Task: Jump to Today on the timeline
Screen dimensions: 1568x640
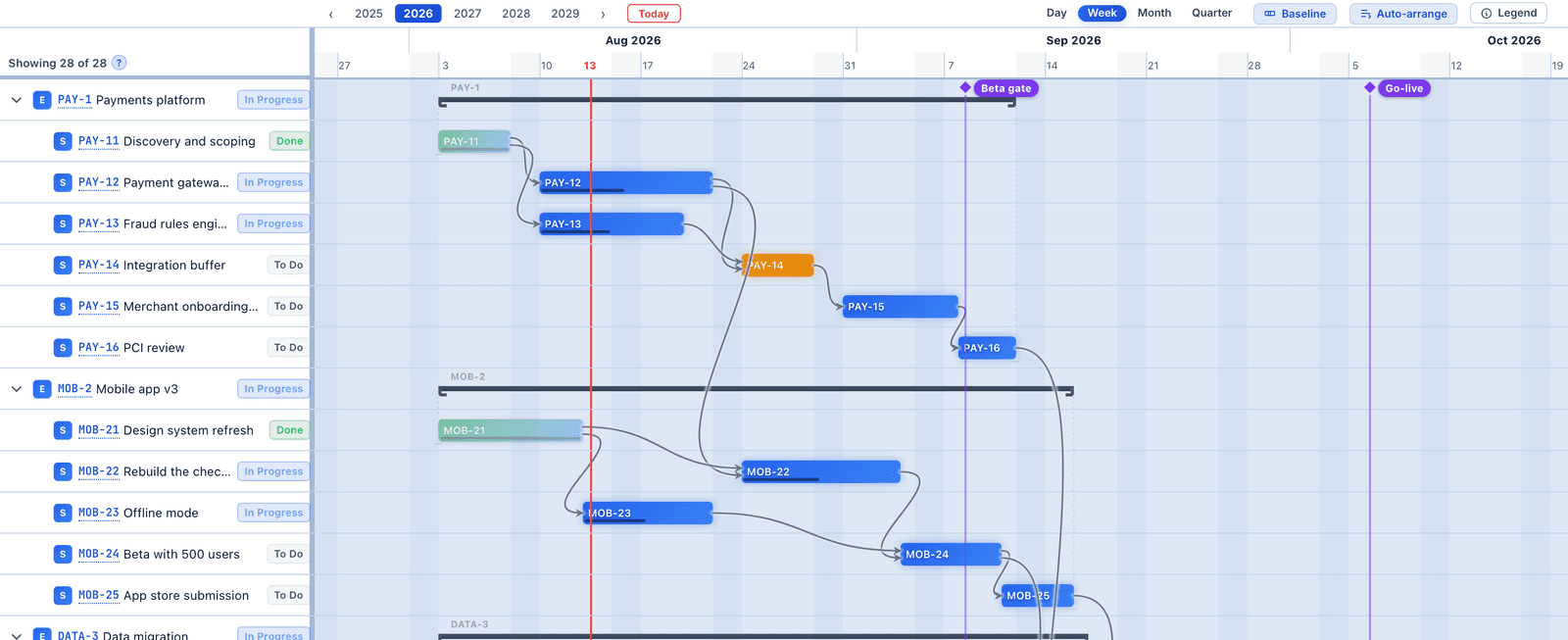Action: pyautogui.click(x=654, y=14)
